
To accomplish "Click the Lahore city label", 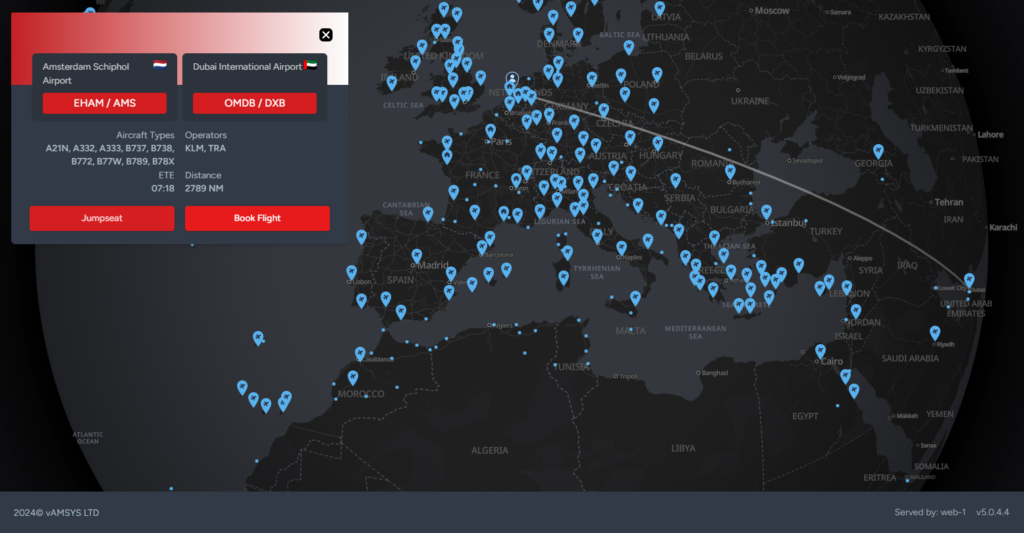I will tap(990, 135).
